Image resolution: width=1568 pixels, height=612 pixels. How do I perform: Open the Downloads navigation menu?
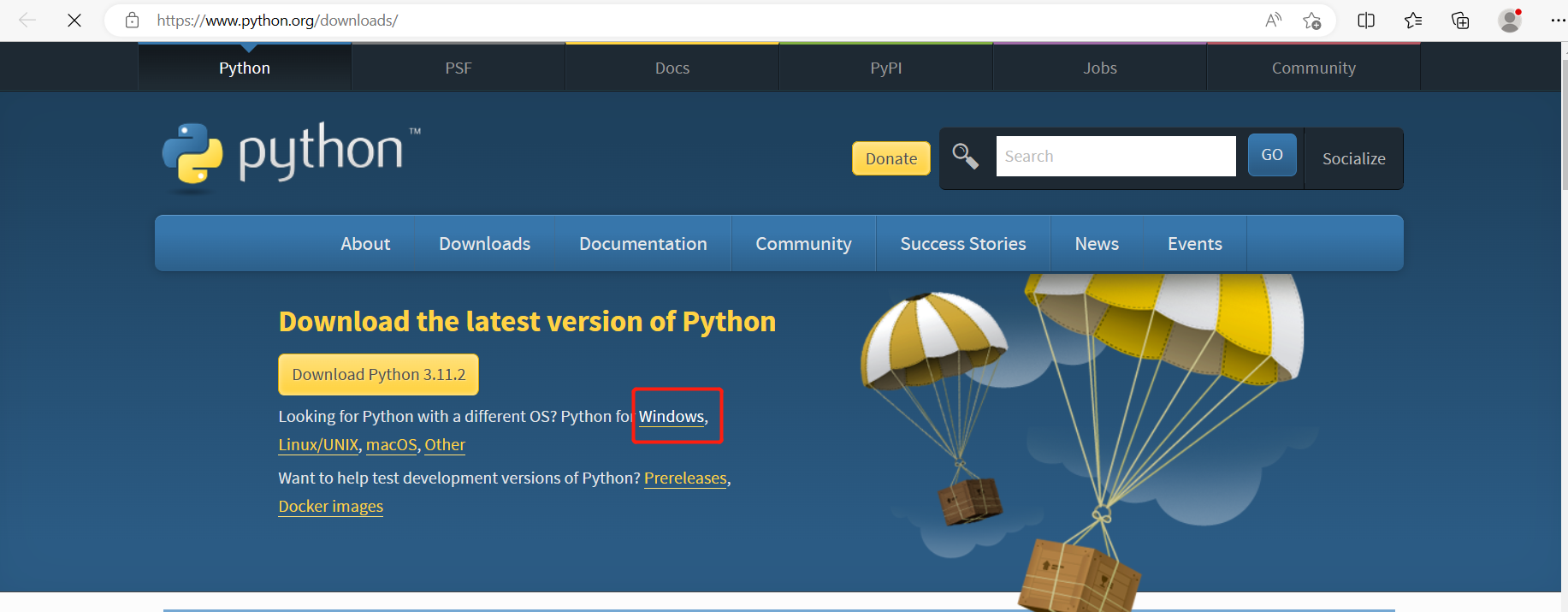point(485,244)
